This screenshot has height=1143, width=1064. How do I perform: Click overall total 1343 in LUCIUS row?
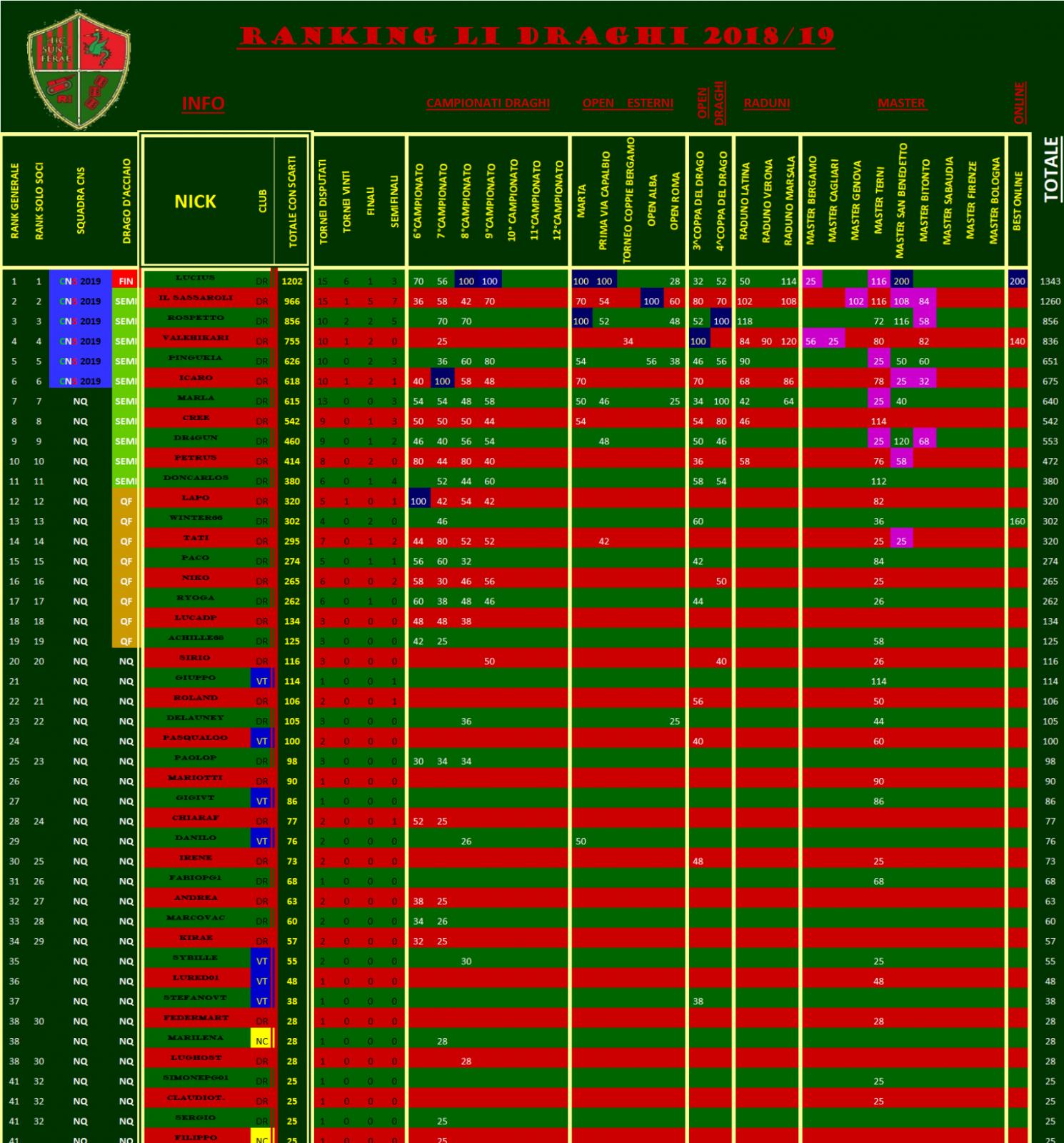click(1050, 281)
